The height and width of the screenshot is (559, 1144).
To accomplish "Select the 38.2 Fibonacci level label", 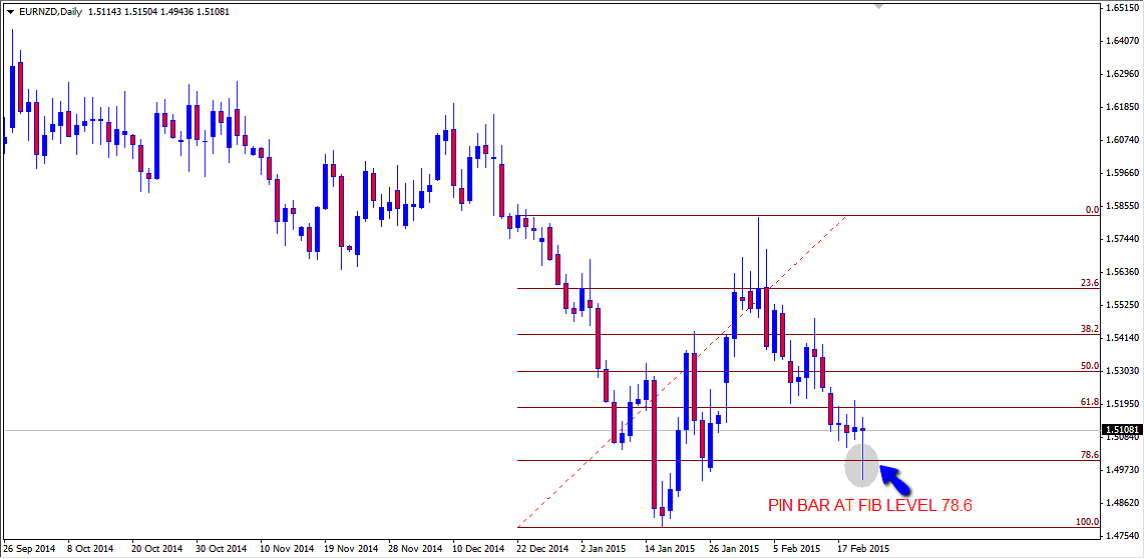I will (1090, 328).
